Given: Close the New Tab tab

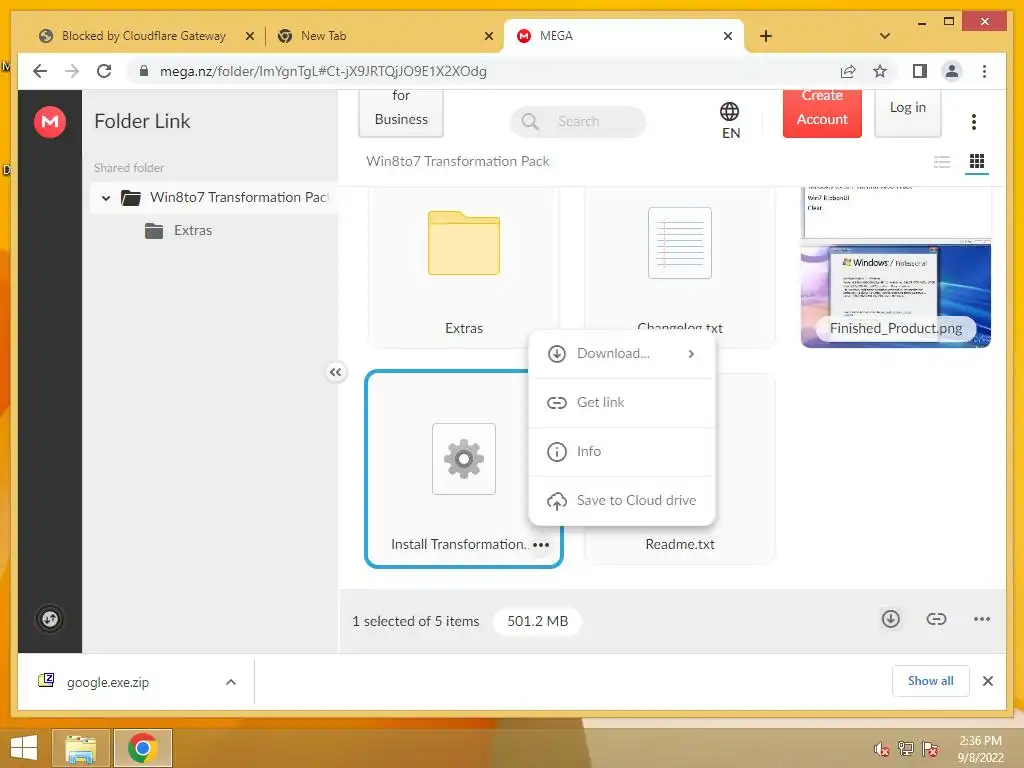Looking at the screenshot, I should coord(488,37).
